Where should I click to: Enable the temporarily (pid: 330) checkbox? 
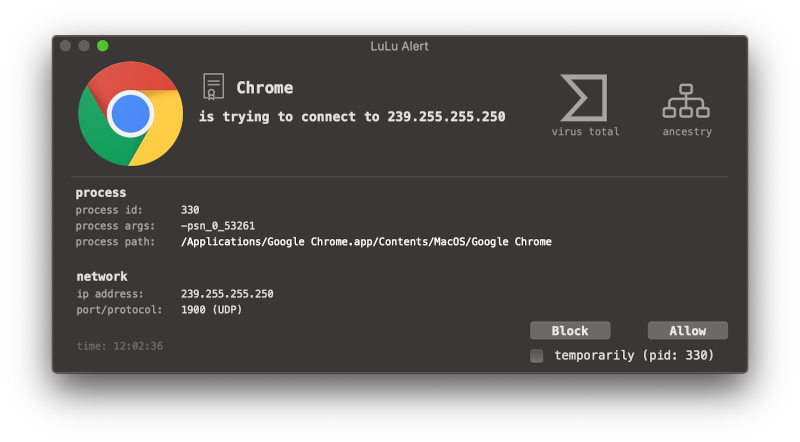[537, 356]
